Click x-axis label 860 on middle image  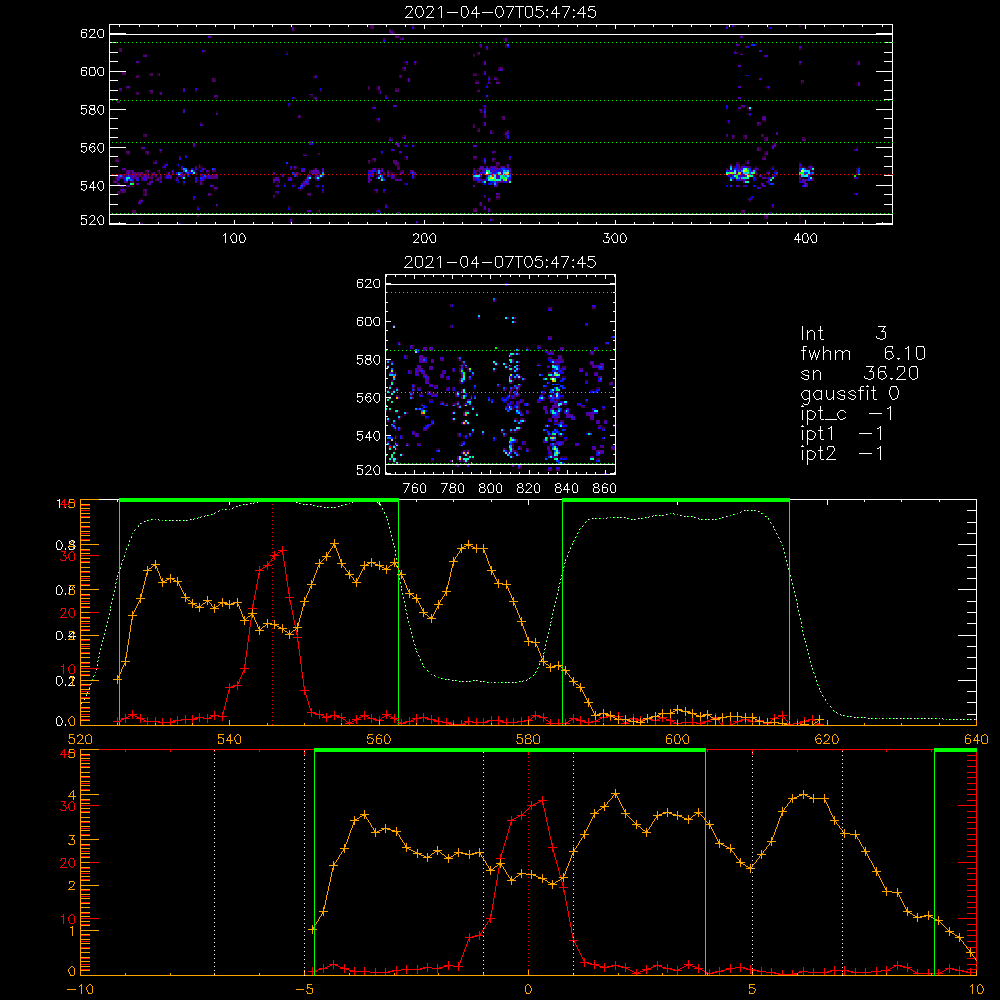click(x=605, y=489)
